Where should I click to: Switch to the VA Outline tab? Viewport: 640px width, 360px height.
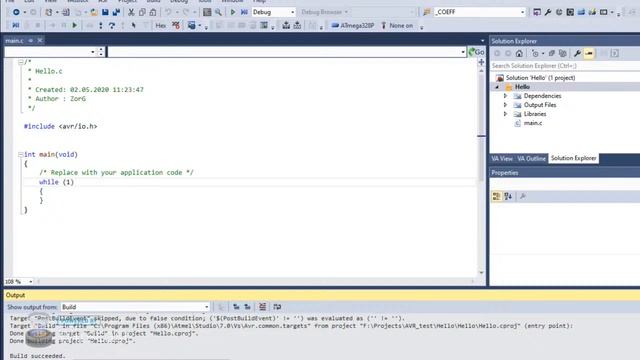pos(531,158)
